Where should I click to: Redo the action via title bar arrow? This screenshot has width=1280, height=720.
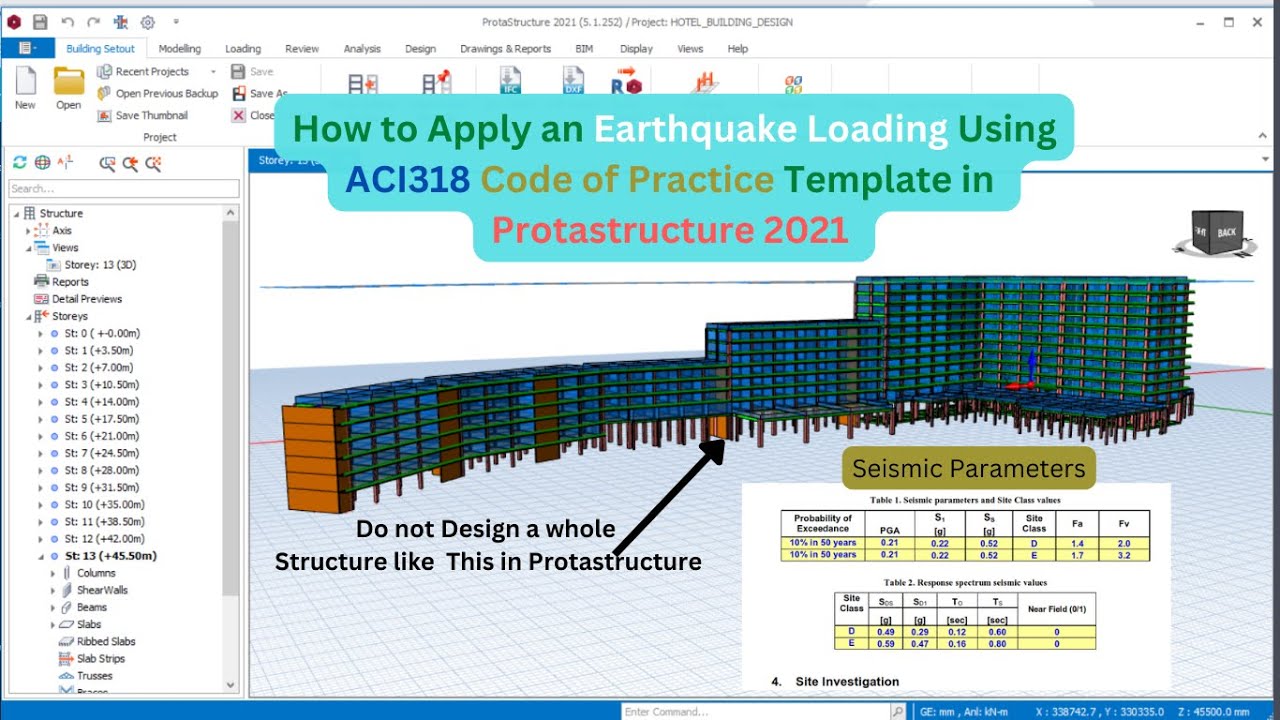click(x=93, y=22)
